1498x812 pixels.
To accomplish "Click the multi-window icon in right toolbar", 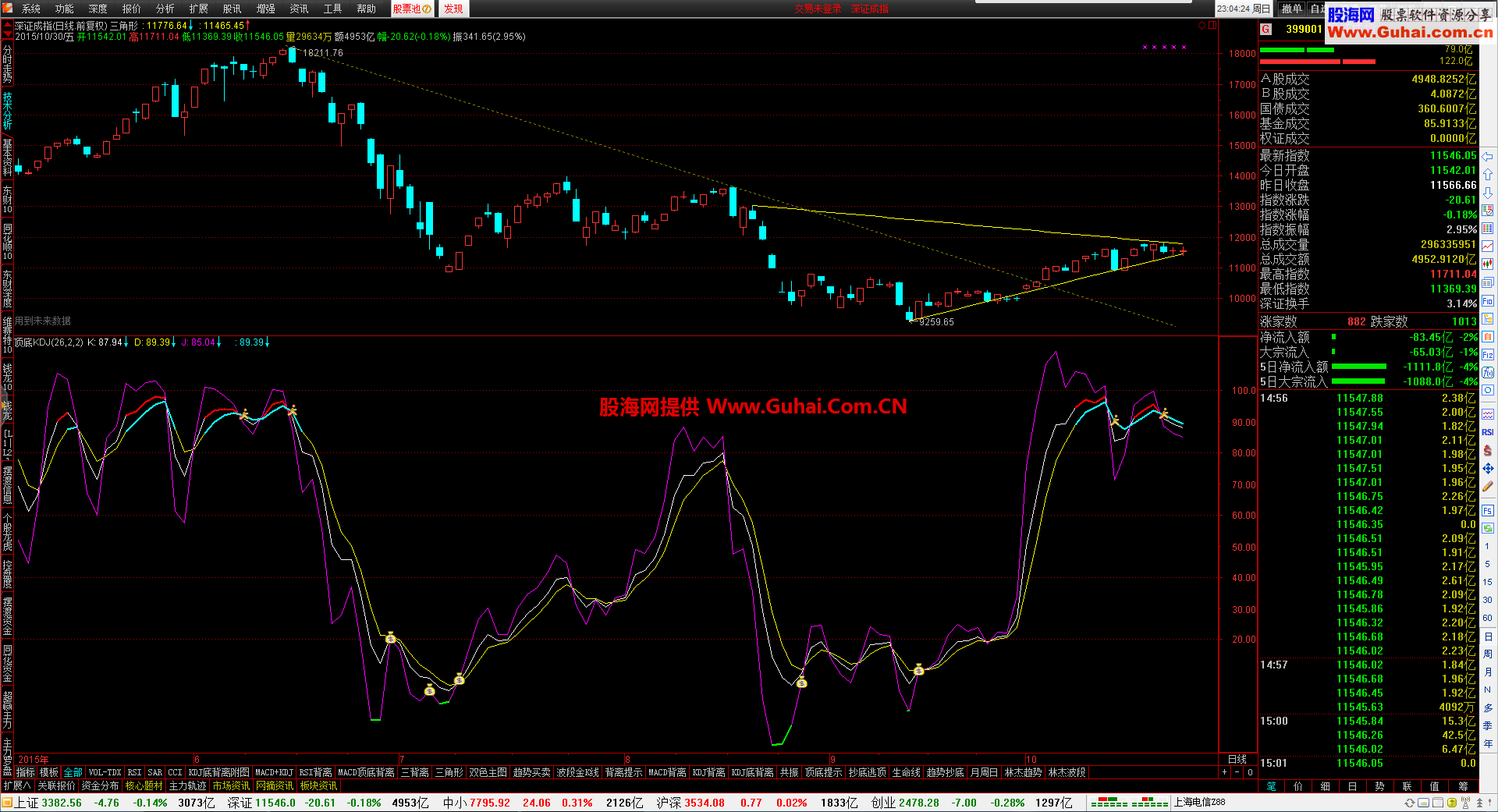I will click(1488, 282).
